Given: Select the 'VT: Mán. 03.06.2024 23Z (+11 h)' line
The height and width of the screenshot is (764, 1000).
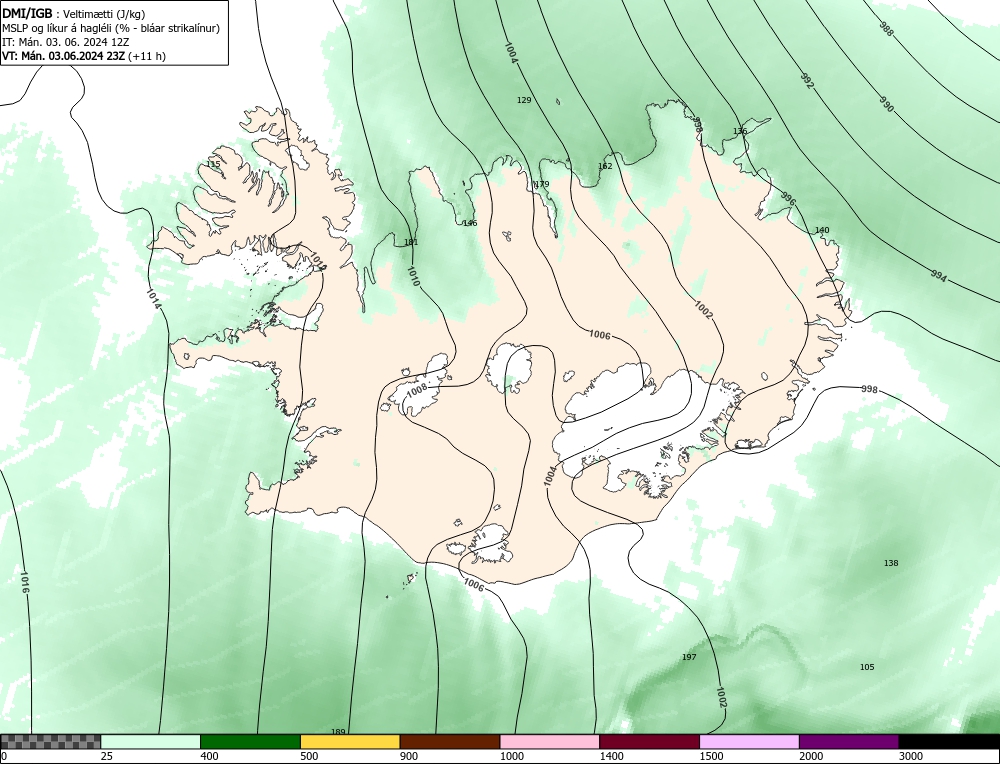Looking at the screenshot, I should [x=84, y=56].
